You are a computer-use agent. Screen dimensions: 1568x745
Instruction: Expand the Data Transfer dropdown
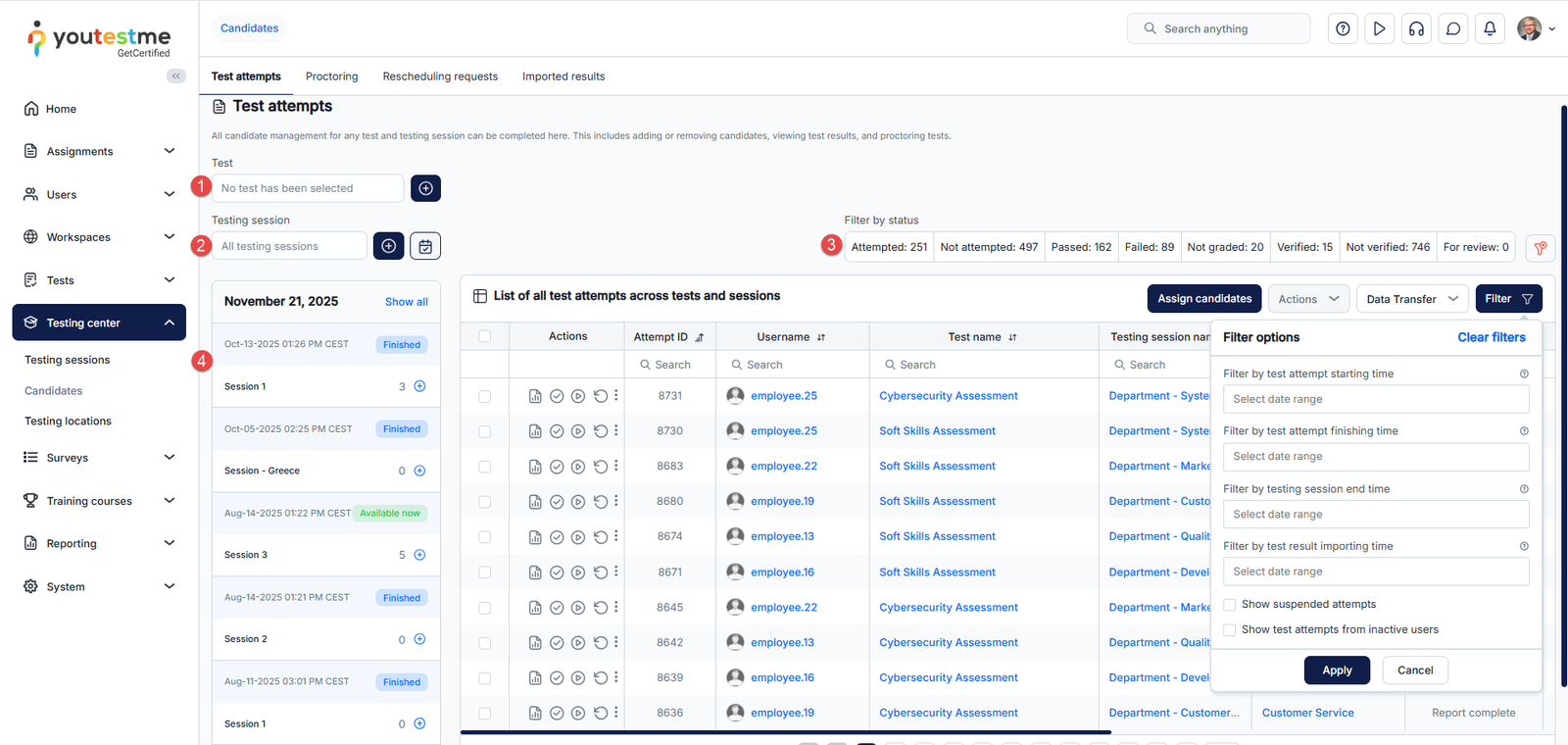[x=1412, y=299]
